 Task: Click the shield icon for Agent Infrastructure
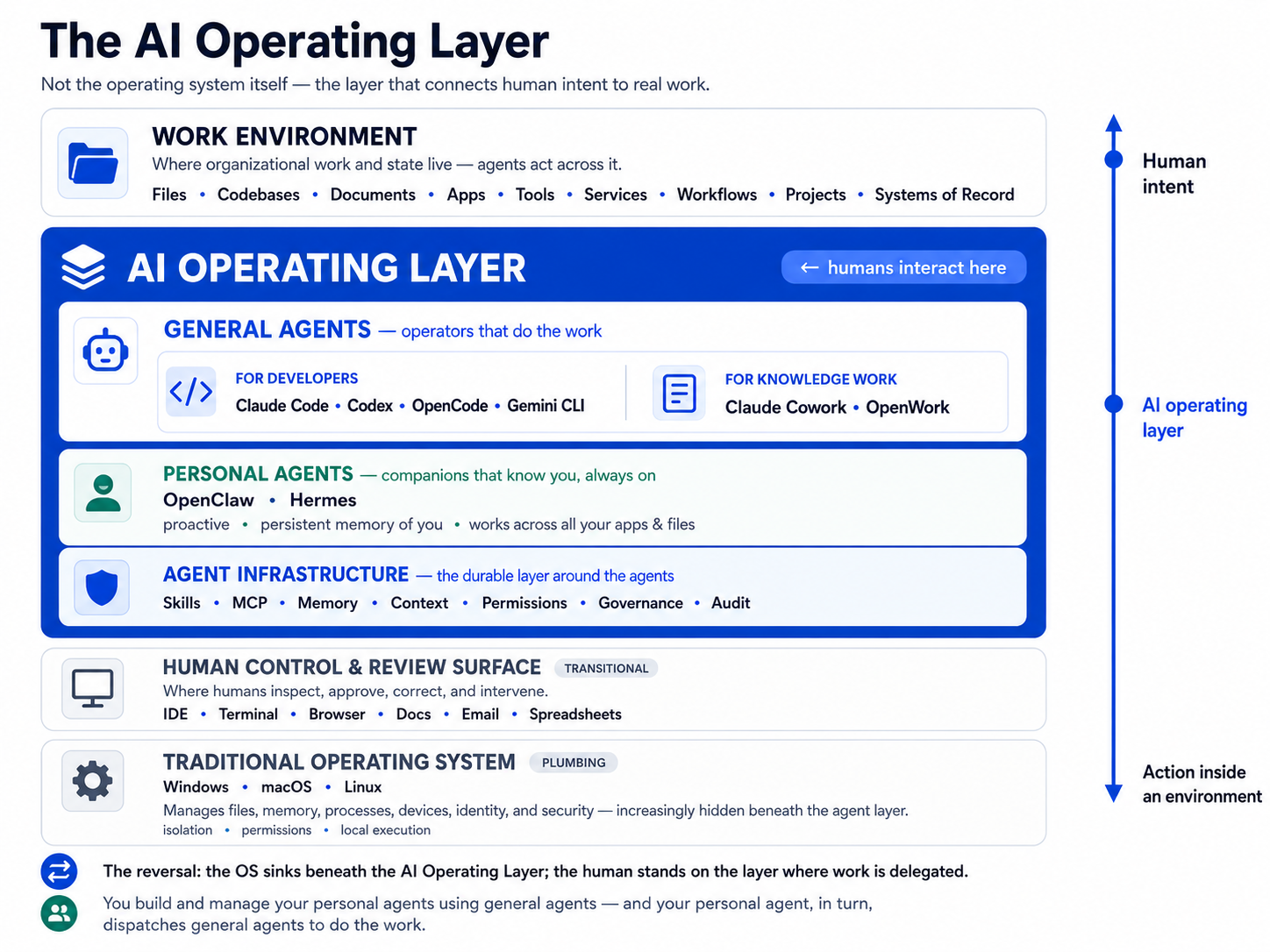pos(103,587)
